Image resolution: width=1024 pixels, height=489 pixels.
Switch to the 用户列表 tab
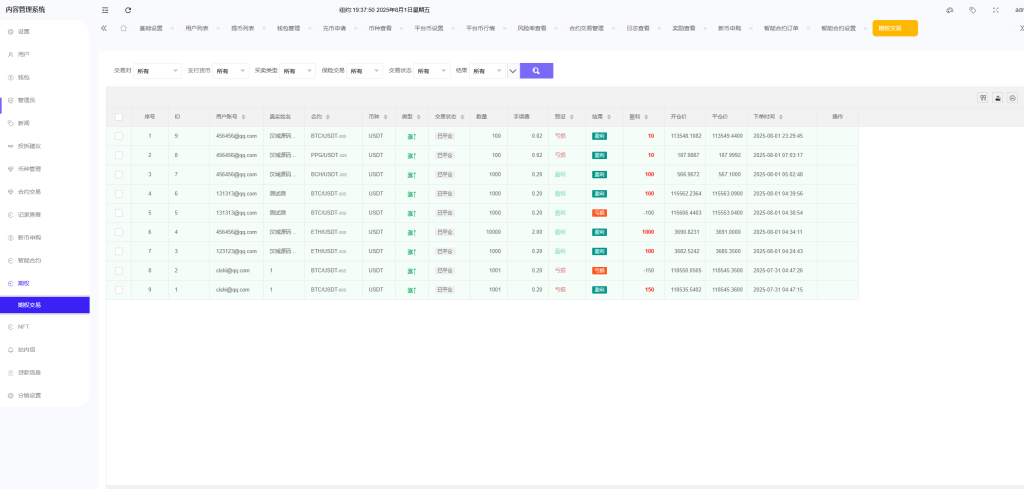pos(198,28)
